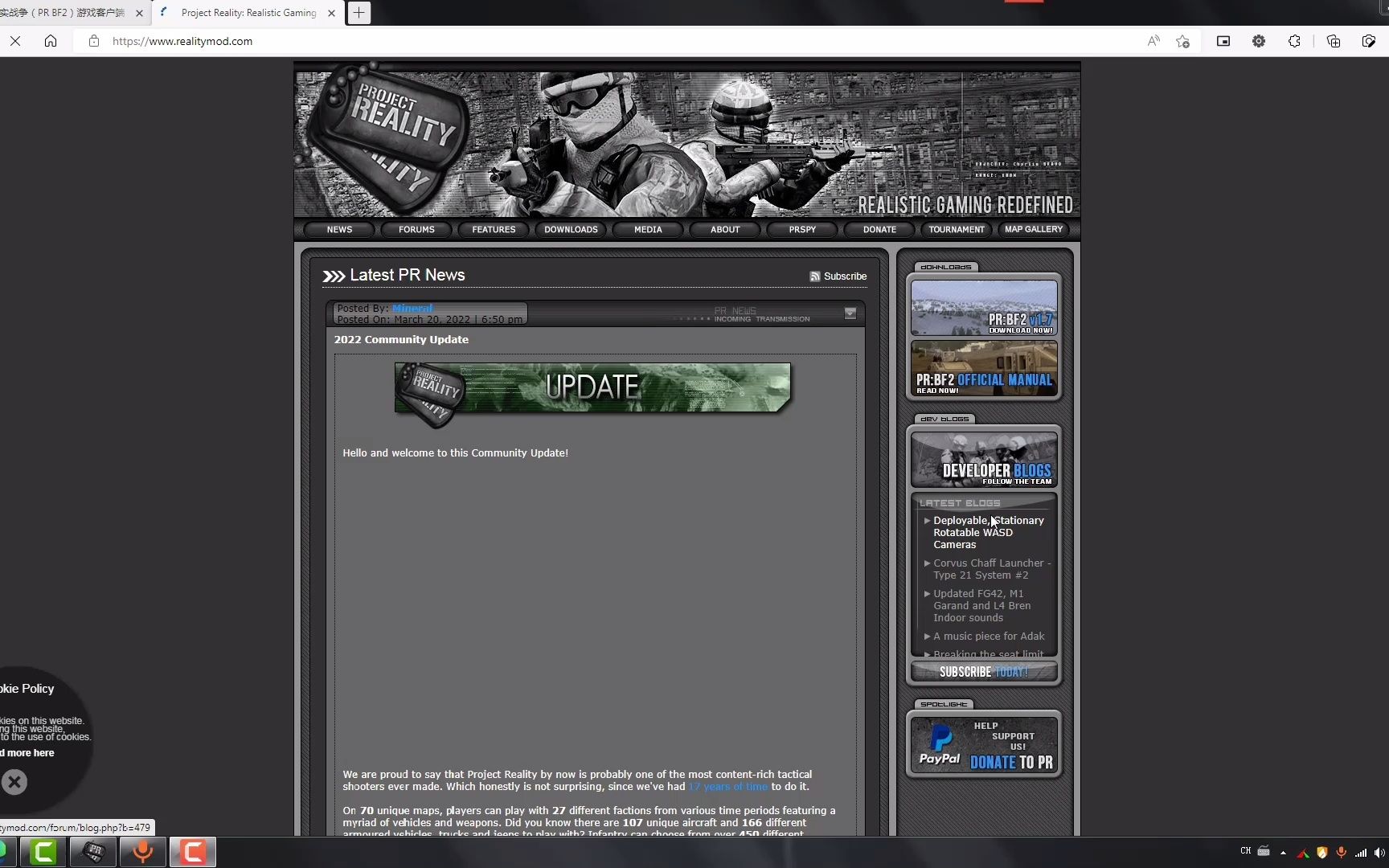Open the ABOUT menu item
This screenshot has width=1389, height=868.
[x=725, y=229]
